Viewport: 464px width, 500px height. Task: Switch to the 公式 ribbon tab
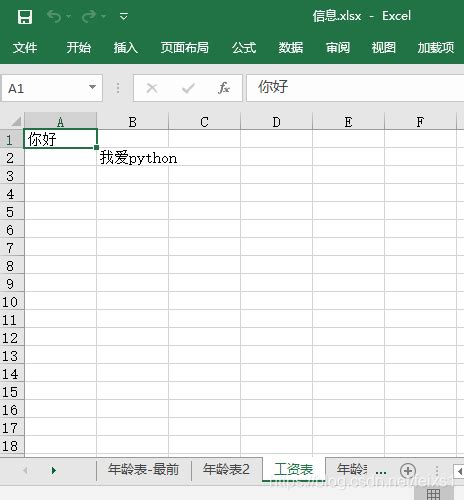coord(244,48)
